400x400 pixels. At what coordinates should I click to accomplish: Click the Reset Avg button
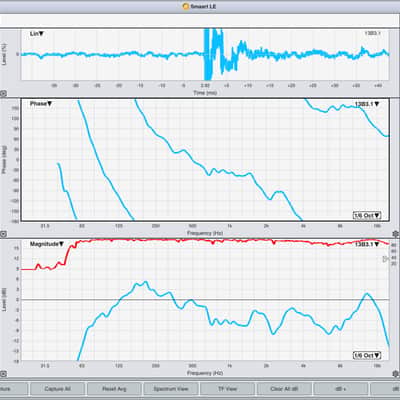click(114, 389)
